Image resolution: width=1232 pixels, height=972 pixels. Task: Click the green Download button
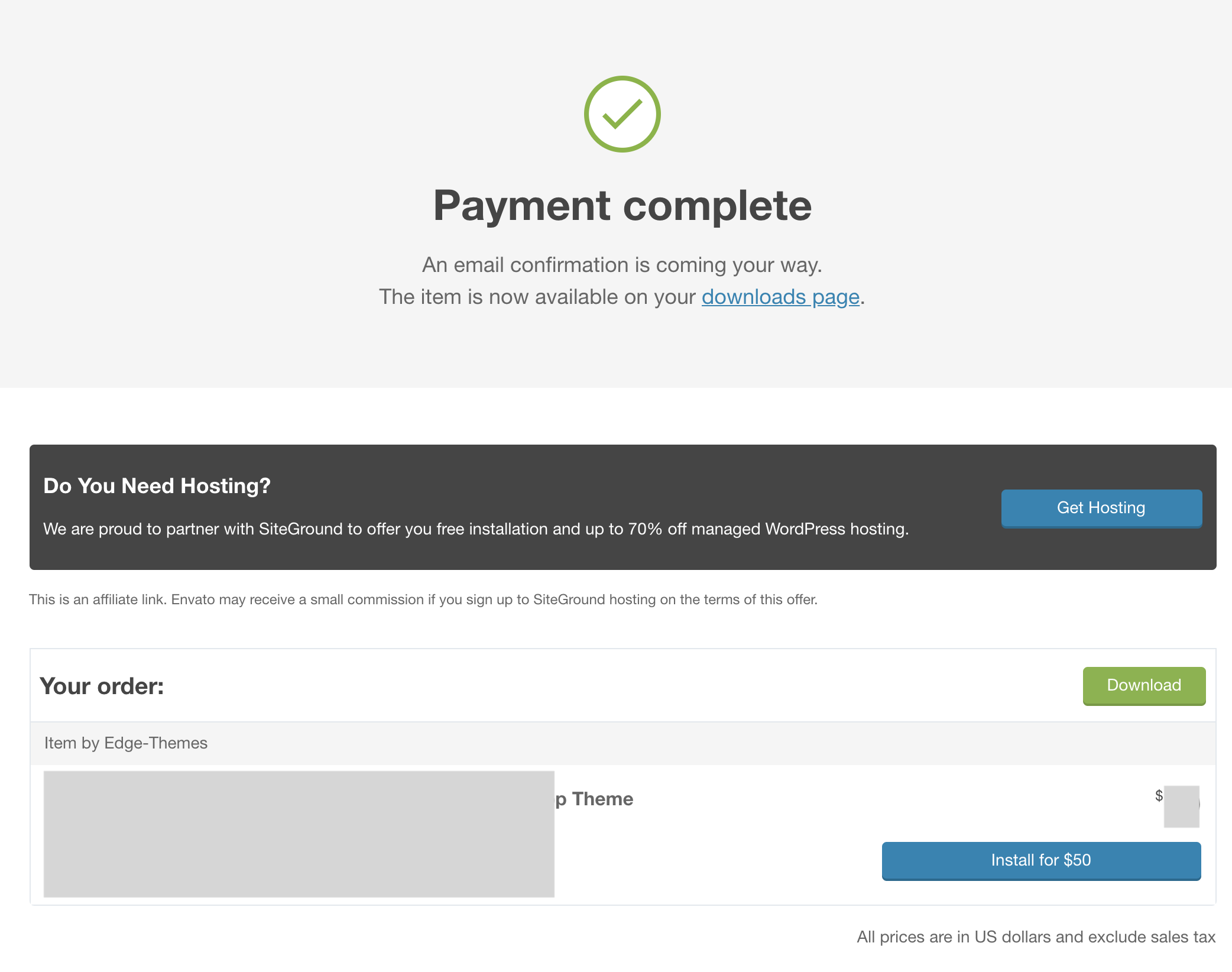[x=1144, y=685]
